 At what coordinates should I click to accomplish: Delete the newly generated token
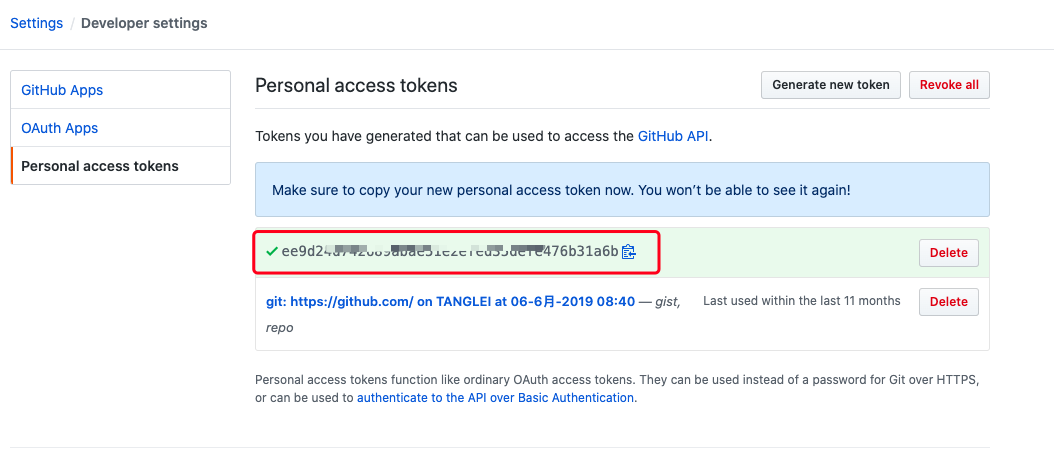tap(948, 253)
